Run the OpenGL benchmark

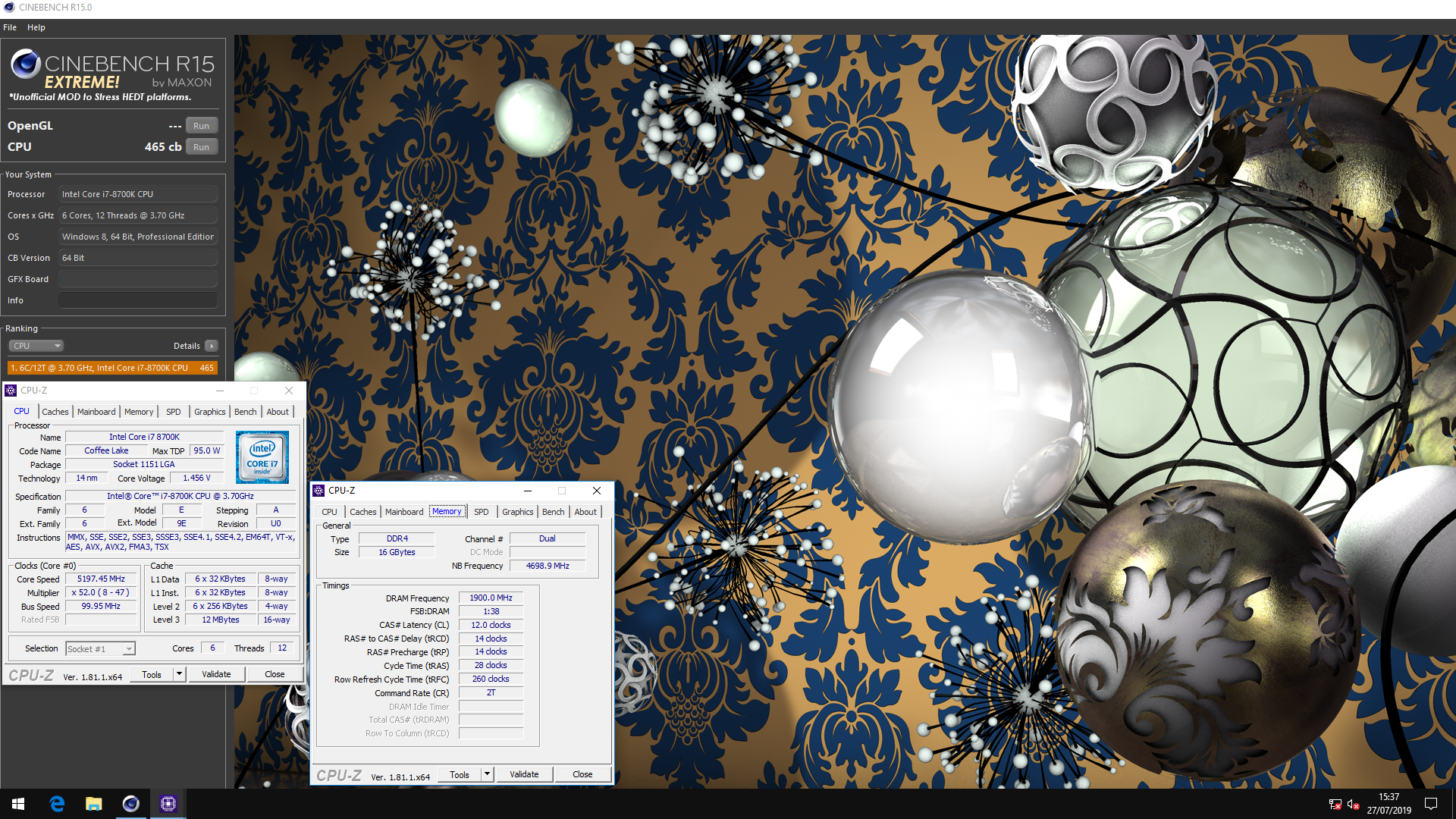tap(202, 126)
